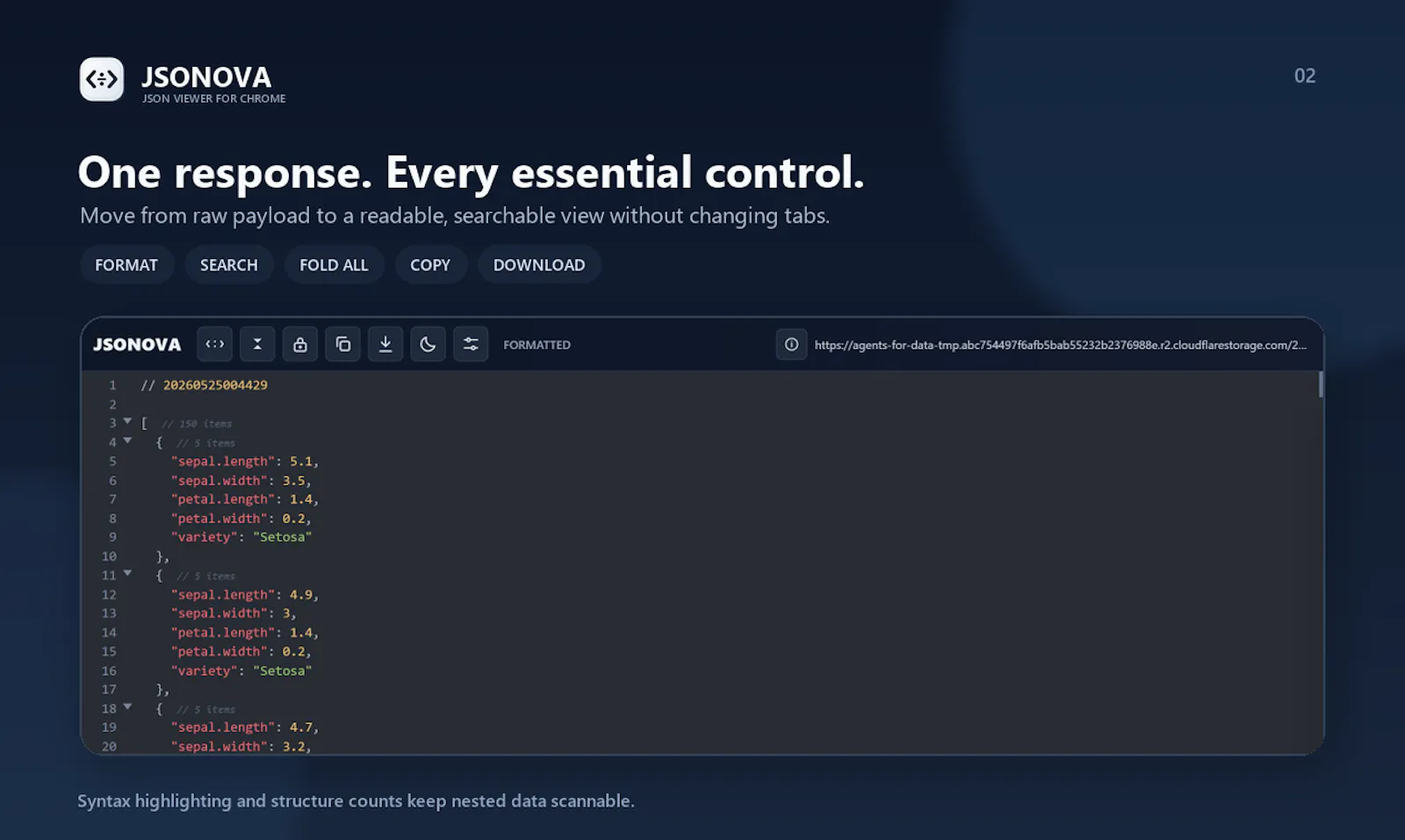Click "variety": "Setosa" on line 16

(241, 671)
